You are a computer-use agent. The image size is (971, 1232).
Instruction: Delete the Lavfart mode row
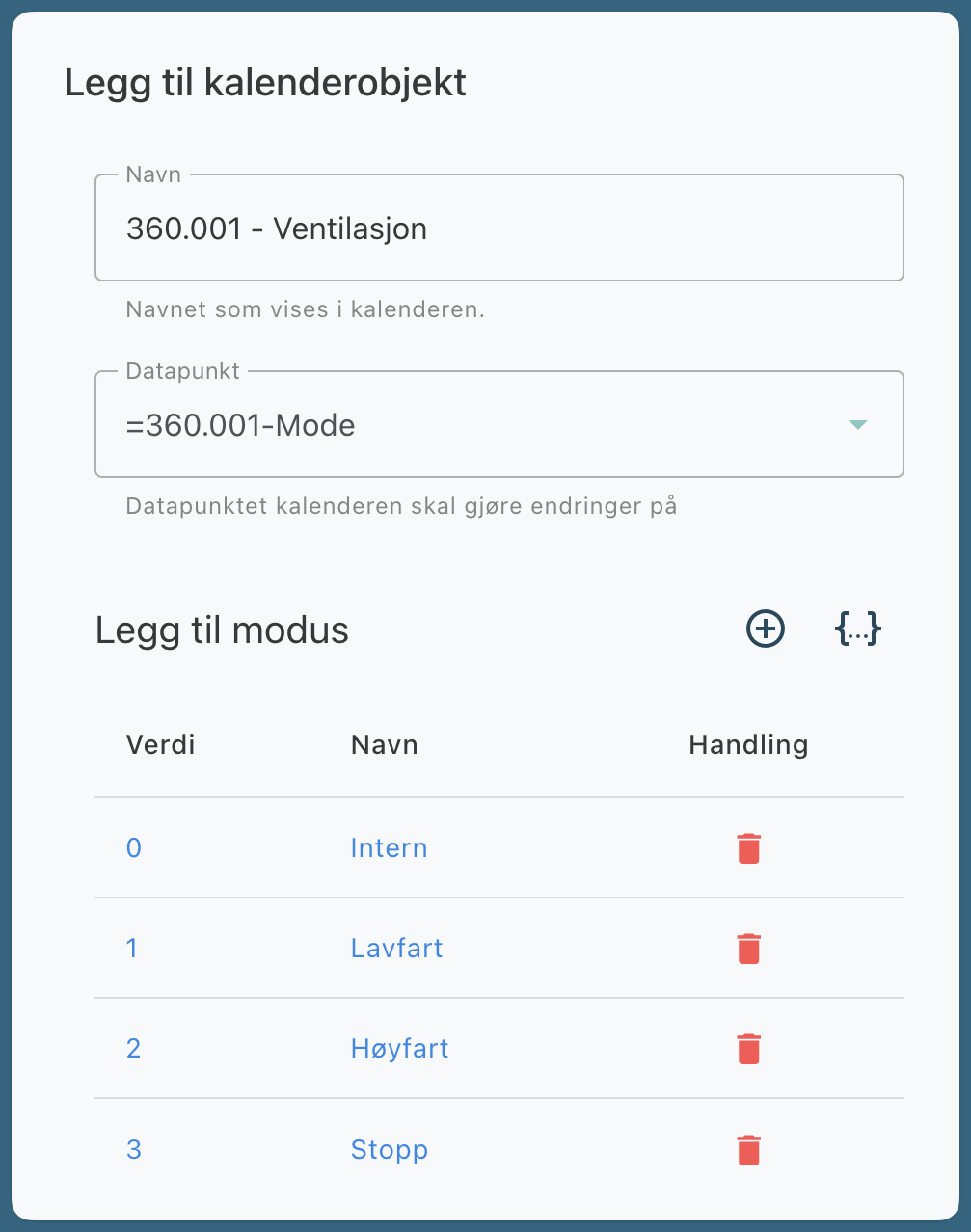[748, 949]
